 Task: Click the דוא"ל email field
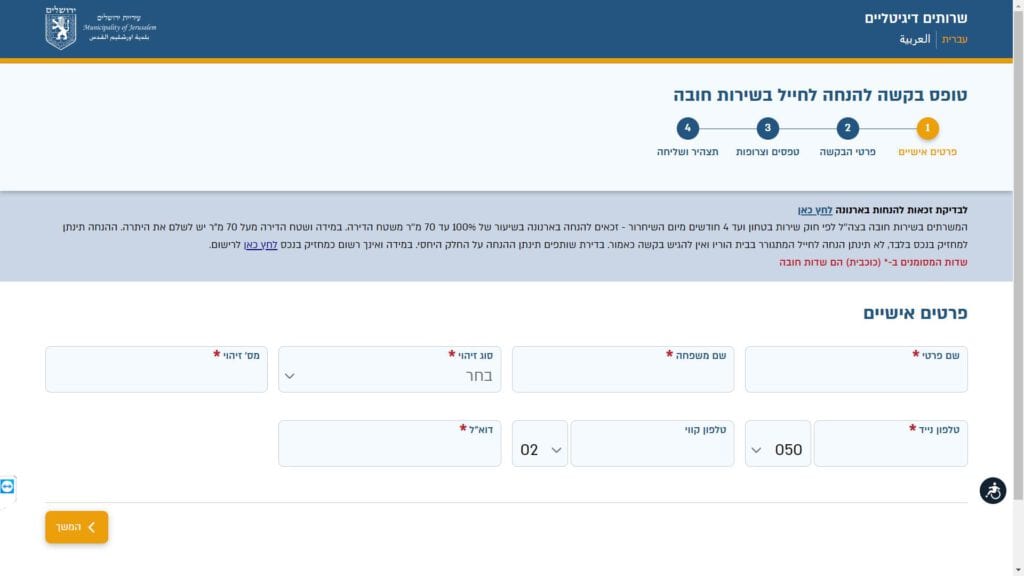(389, 450)
